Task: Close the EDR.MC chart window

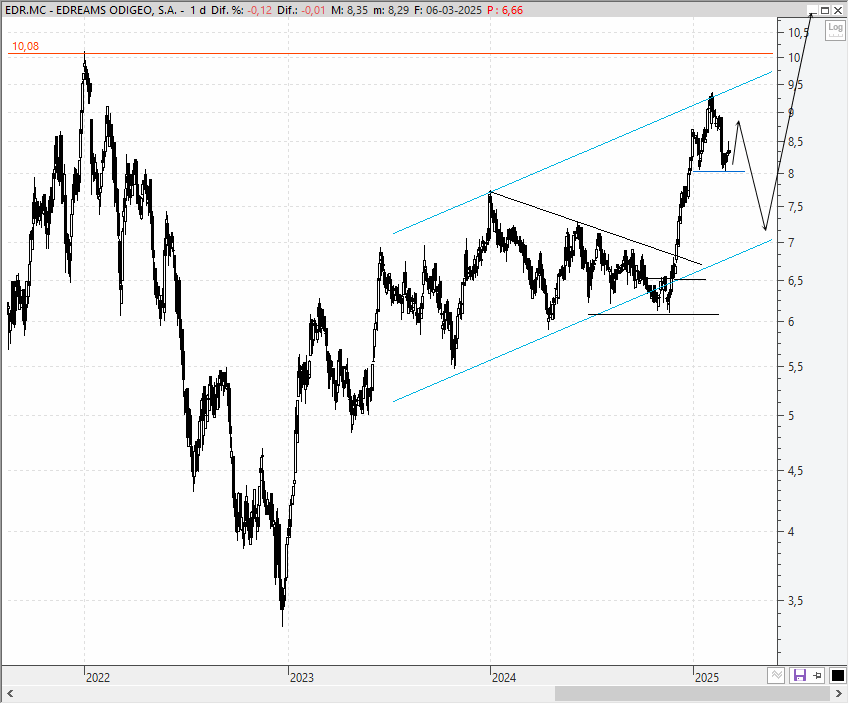Action: (838, 10)
